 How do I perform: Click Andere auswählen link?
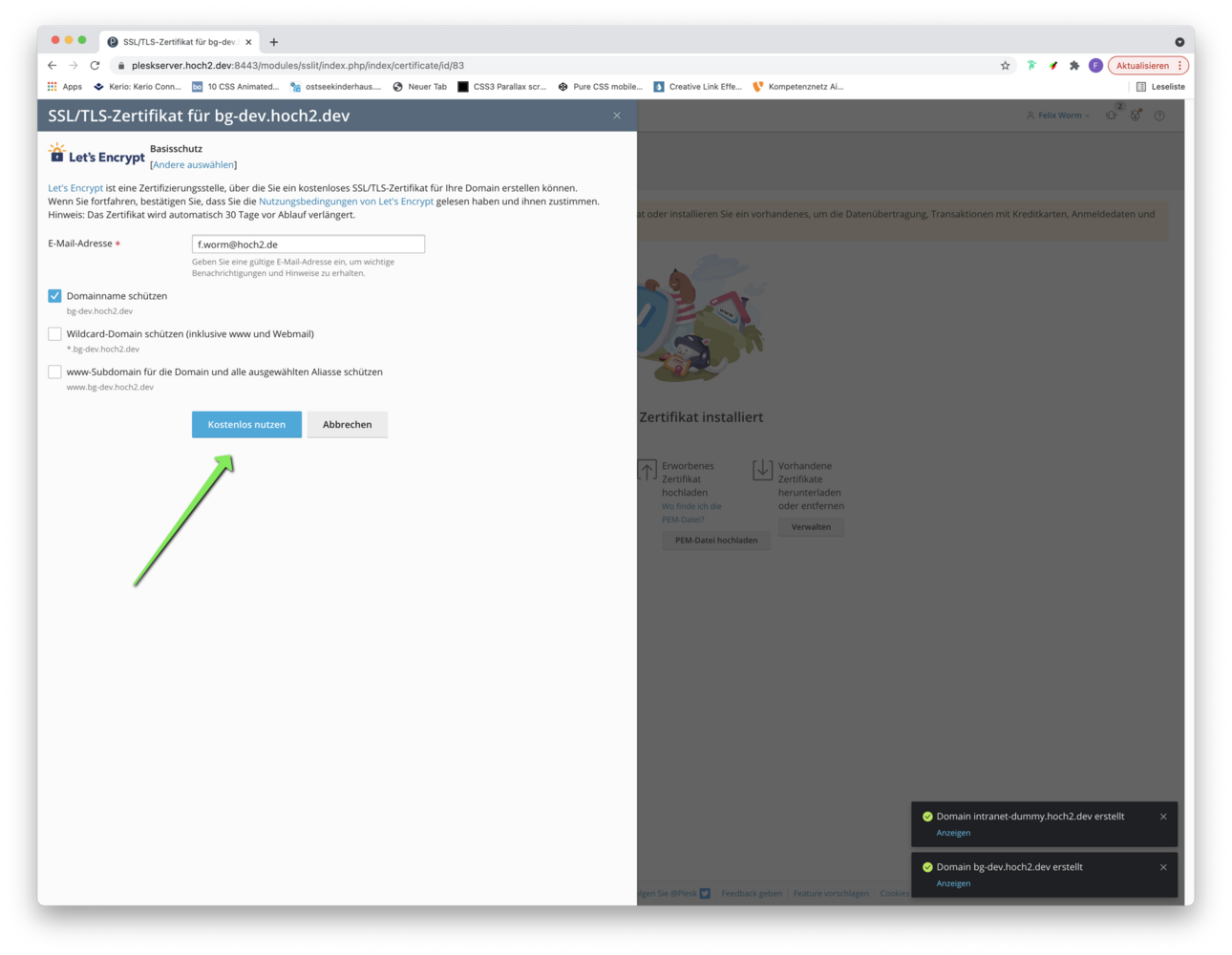[x=193, y=165]
